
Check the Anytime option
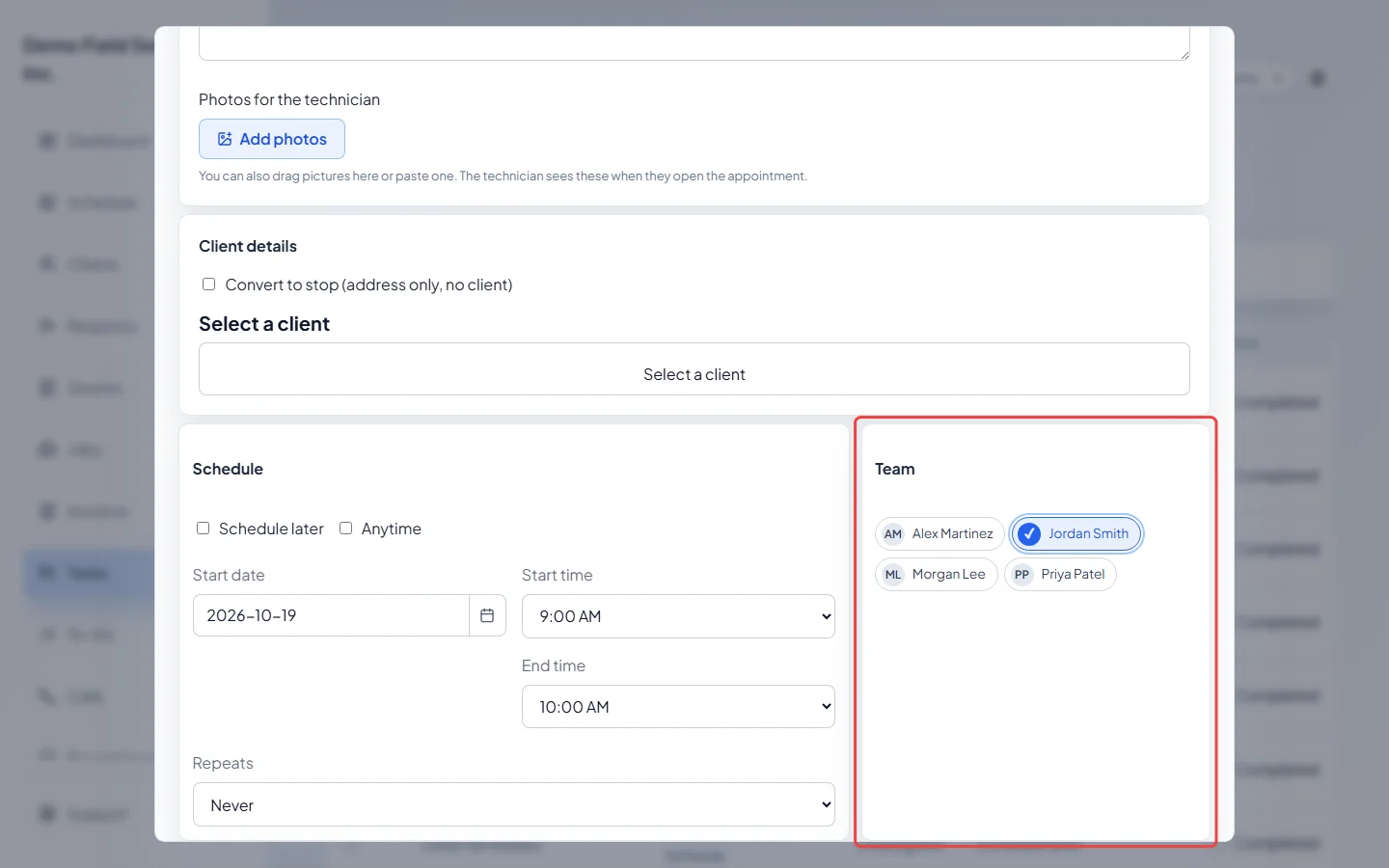coord(345,529)
